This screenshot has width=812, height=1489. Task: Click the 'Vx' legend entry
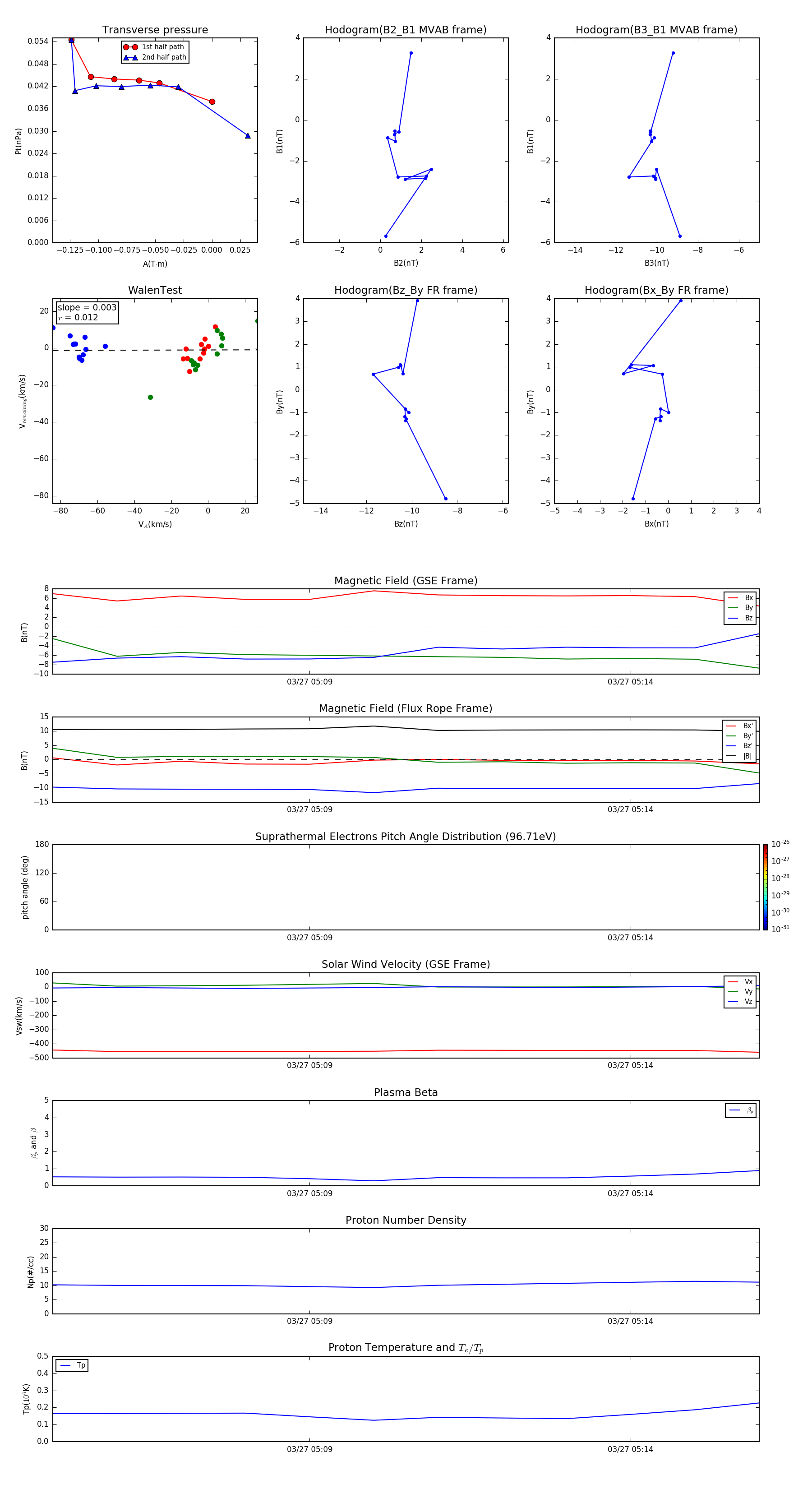click(740, 981)
